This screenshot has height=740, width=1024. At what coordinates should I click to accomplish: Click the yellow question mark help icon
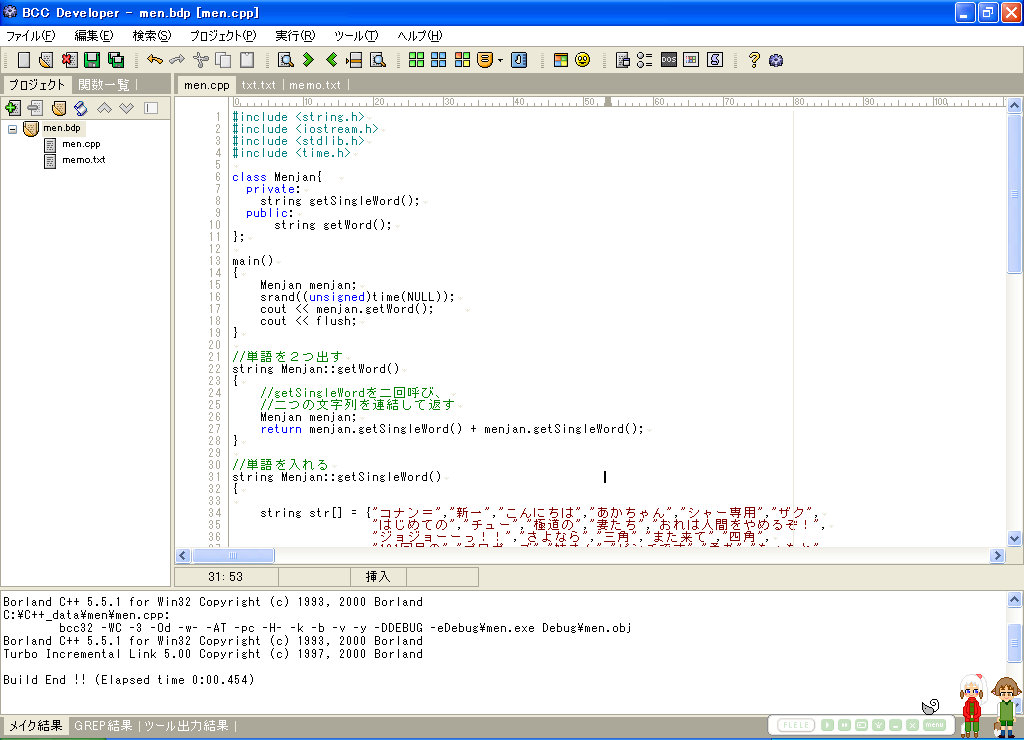(754, 60)
